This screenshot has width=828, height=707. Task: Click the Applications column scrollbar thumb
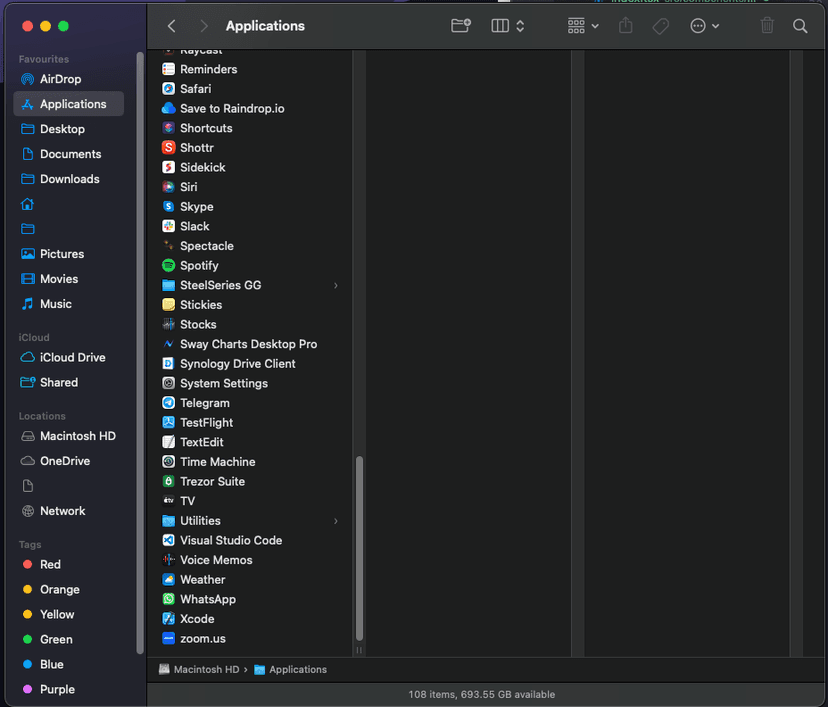[359, 549]
